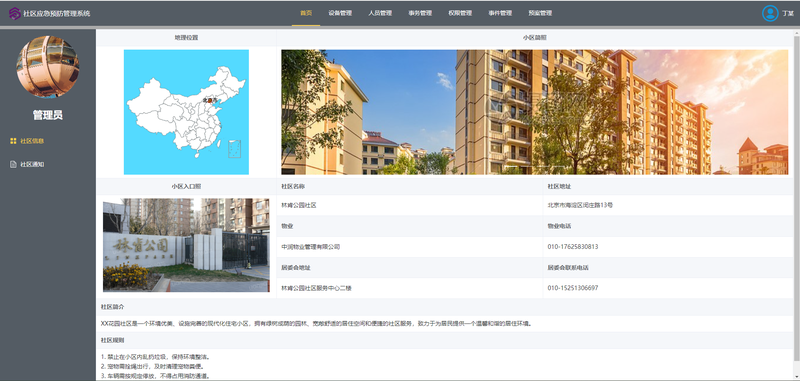Image resolution: width=800 pixels, height=381 pixels.
Task: Click the blue user avatar icon
Action: pyautogui.click(x=770, y=13)
